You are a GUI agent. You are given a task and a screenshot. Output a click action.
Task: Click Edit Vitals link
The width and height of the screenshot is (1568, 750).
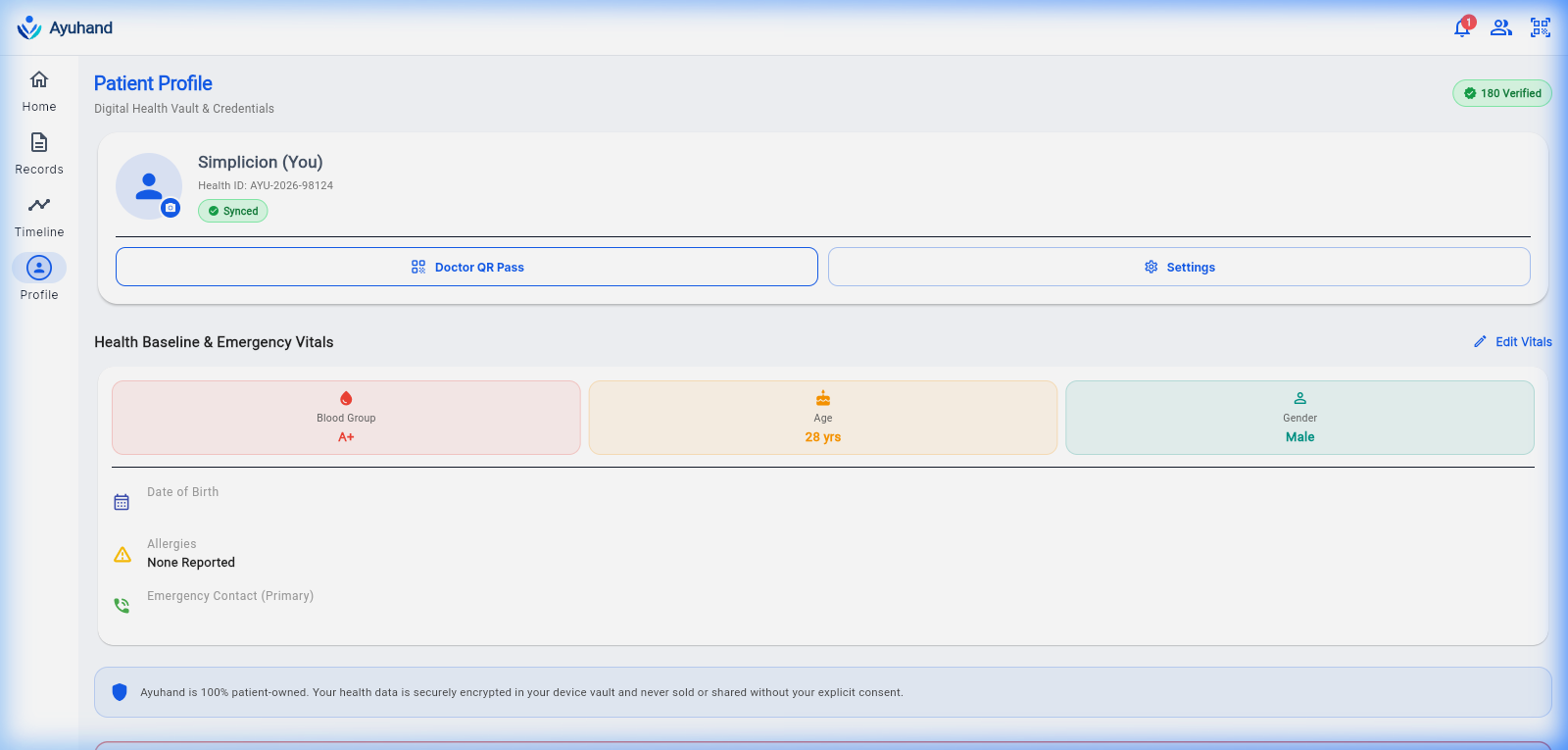pos(1512,342)
